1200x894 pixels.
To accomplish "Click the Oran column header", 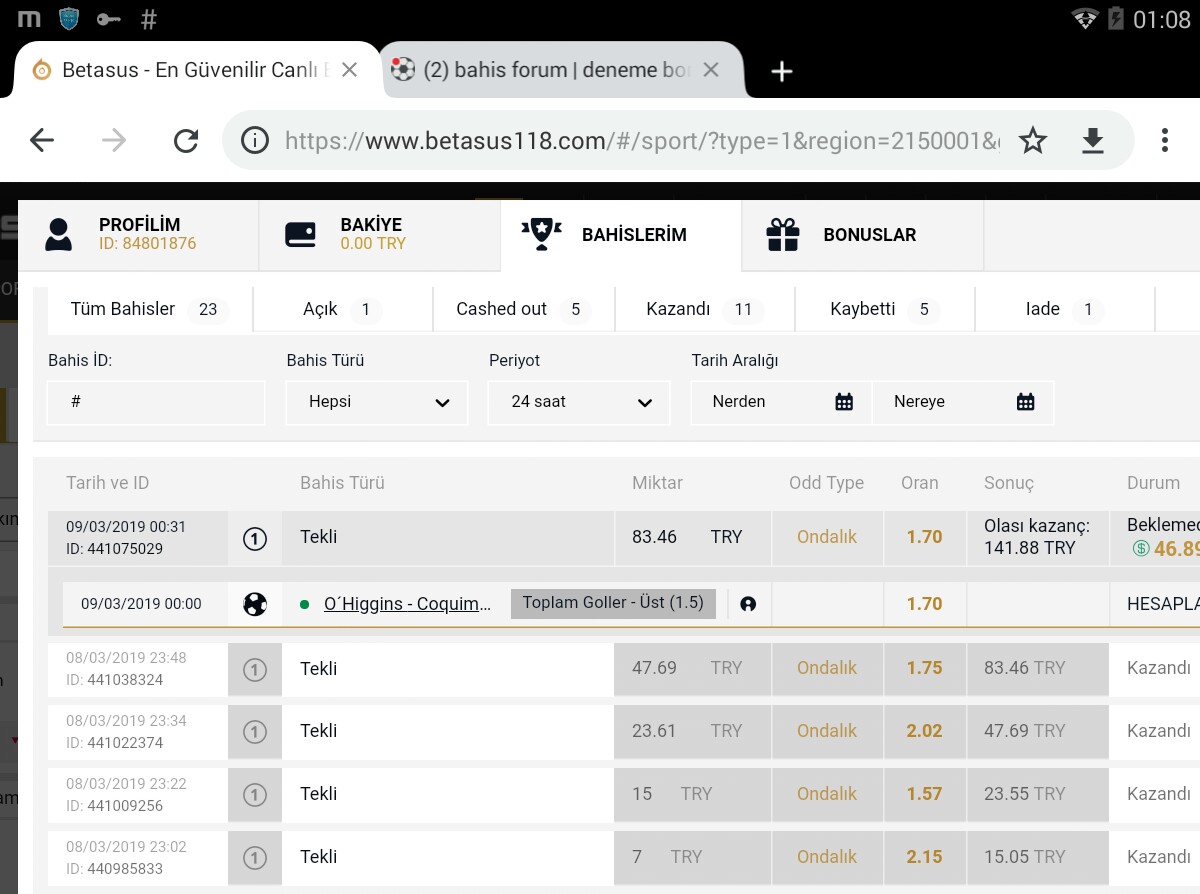I will tap(920, 483).
